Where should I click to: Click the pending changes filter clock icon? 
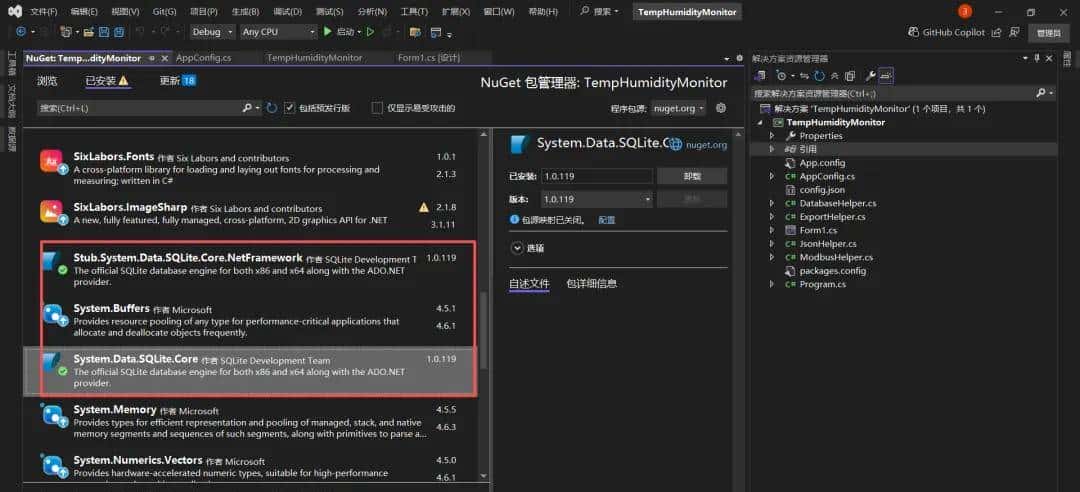780,76
